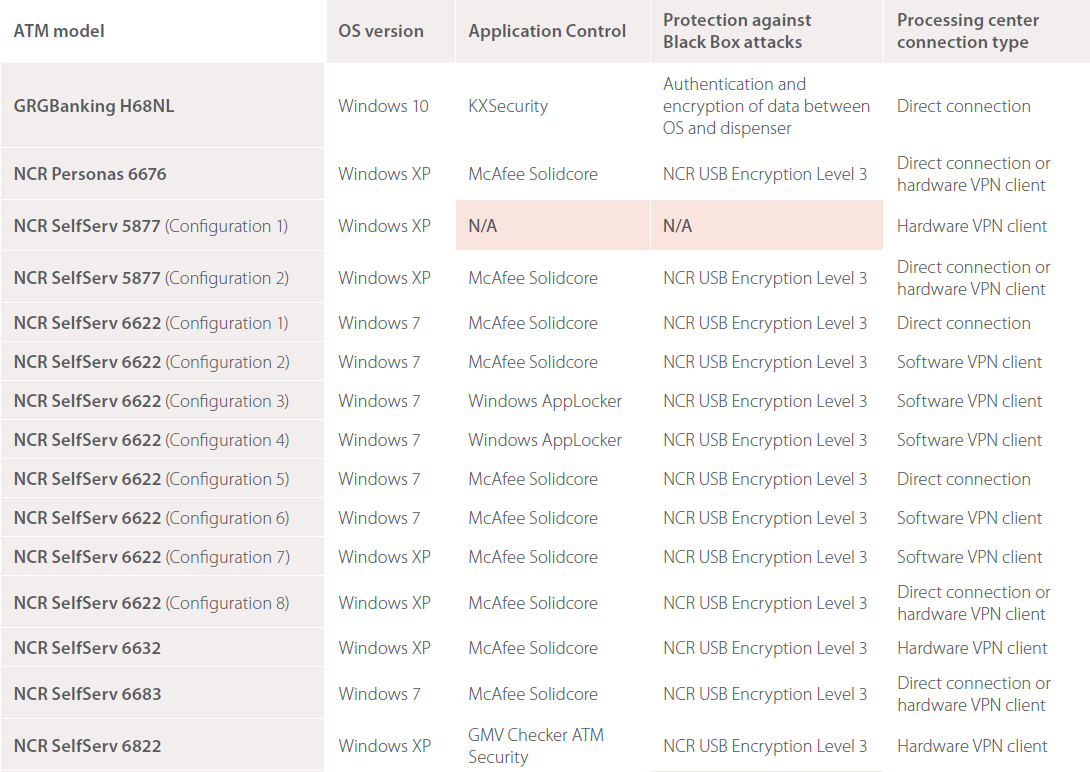The height and width of the screenshot is (772, 1090).
Task: Click the NCR SelfServ 6683 model cell
Action: 87,694
